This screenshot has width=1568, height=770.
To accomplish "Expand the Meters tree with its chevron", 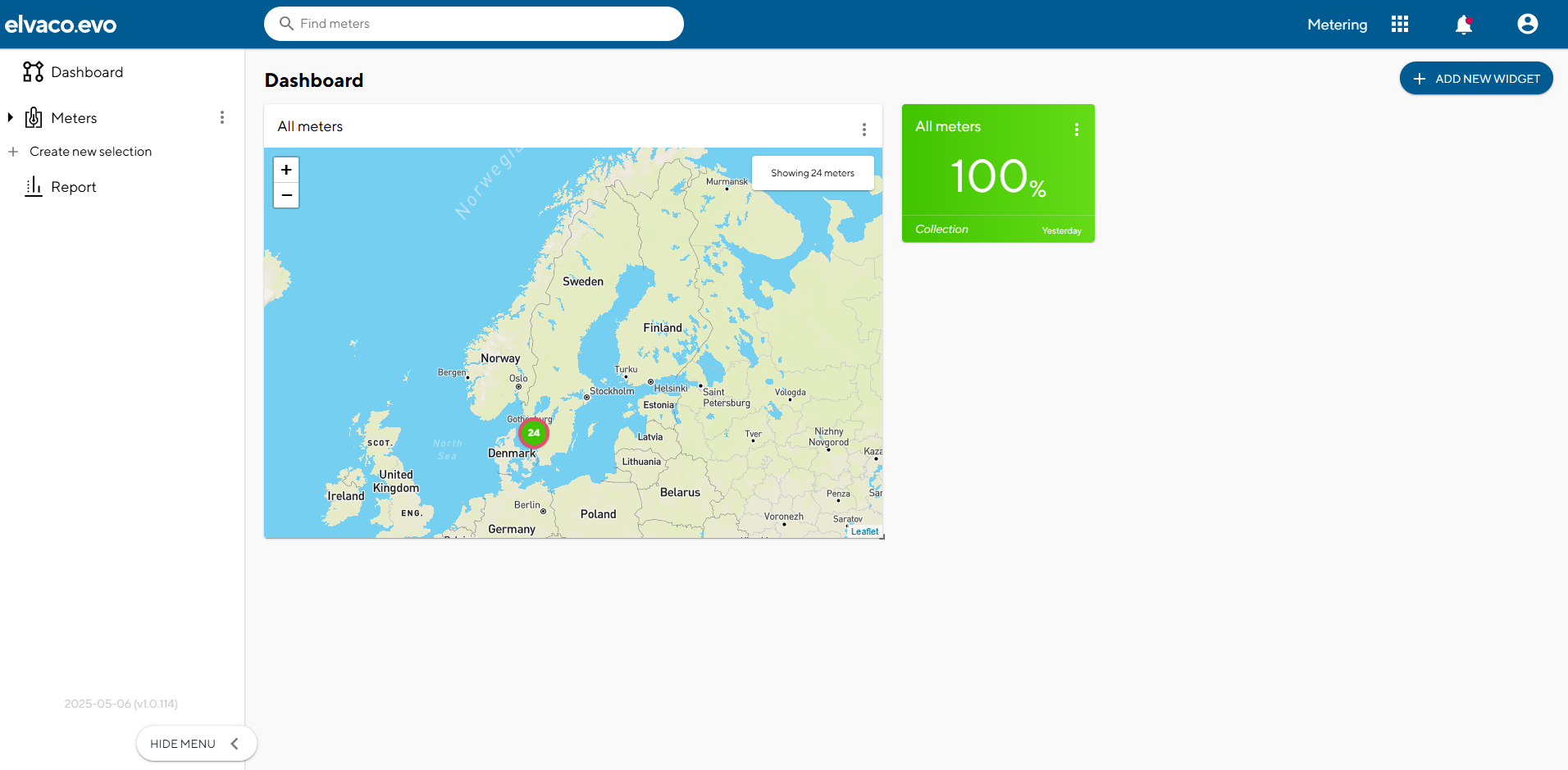I will coord(10,117).
